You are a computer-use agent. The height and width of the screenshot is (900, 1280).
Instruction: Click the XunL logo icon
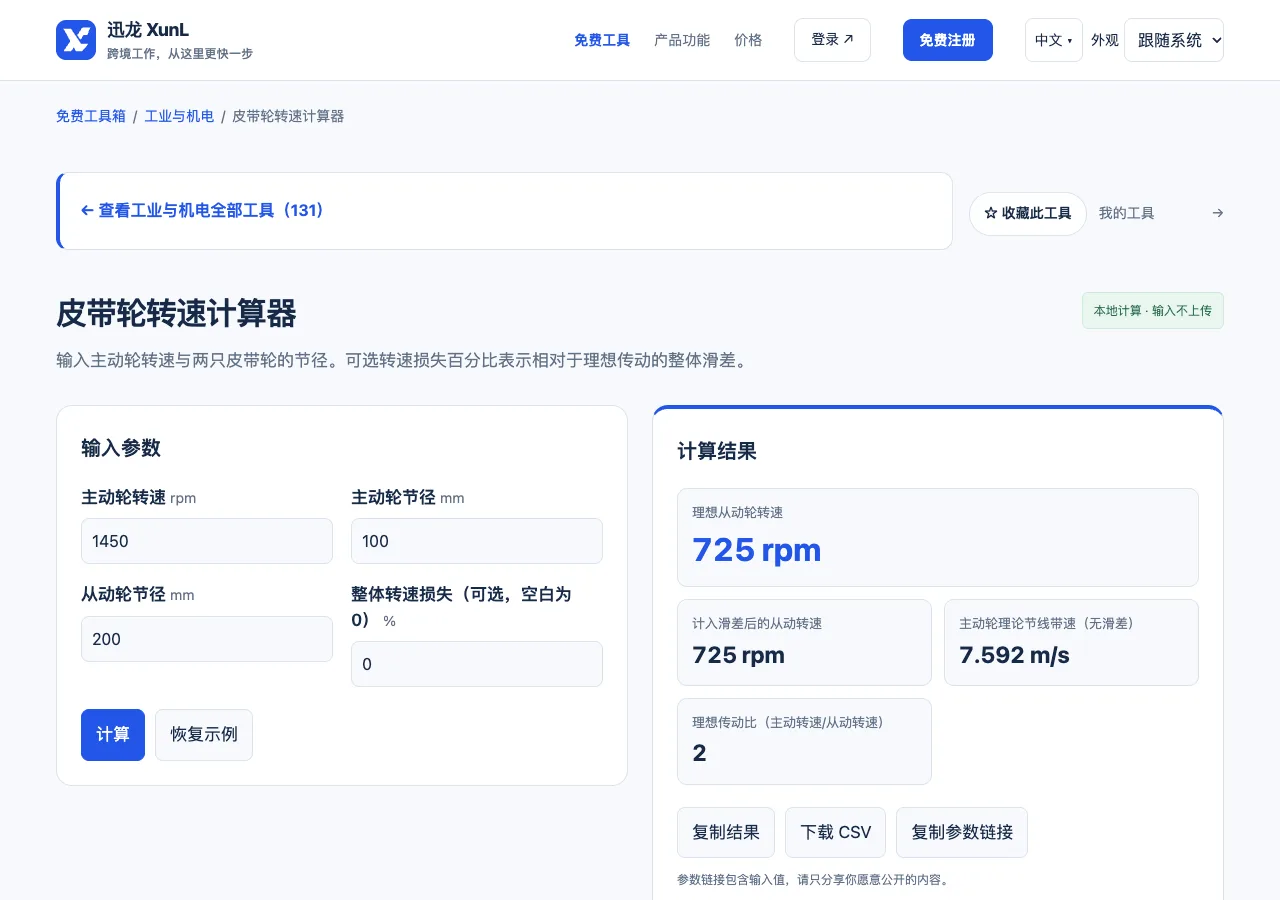(x=76, y=40)
